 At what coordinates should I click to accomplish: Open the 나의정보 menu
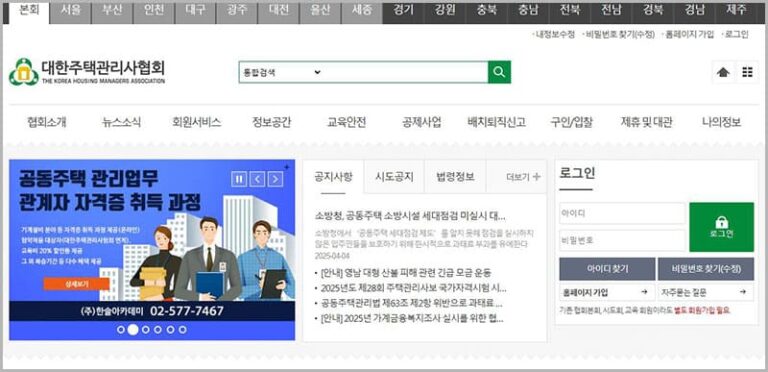721,122
